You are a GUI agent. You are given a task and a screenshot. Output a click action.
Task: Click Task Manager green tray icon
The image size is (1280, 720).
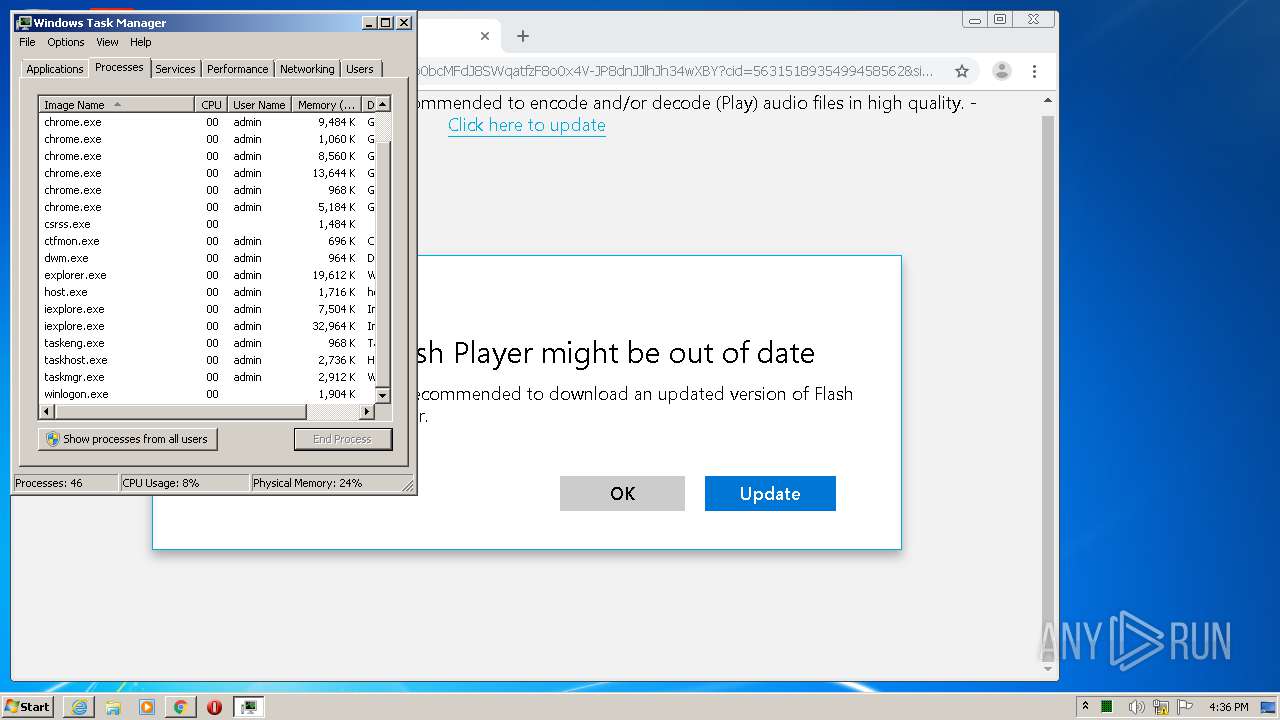pos(1107,707)
